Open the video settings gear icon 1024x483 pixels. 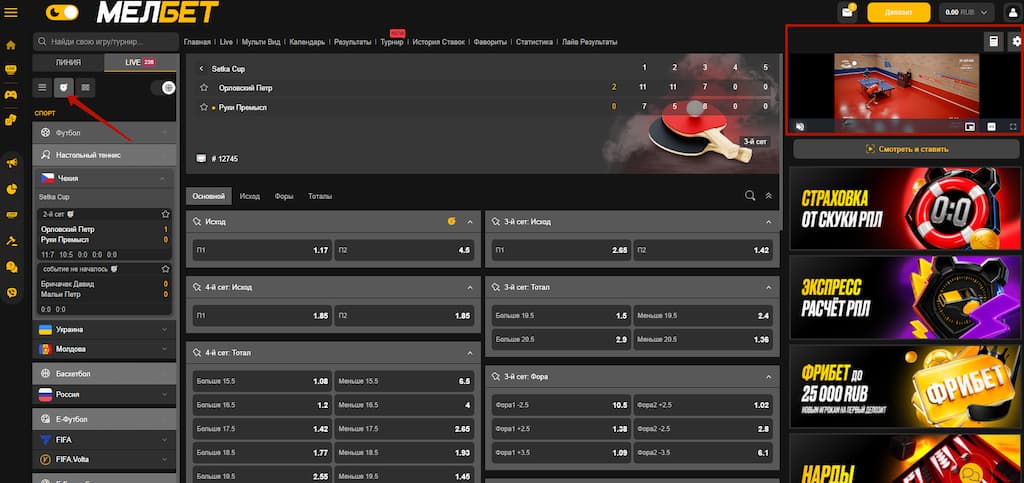[x=1016, y=42]
